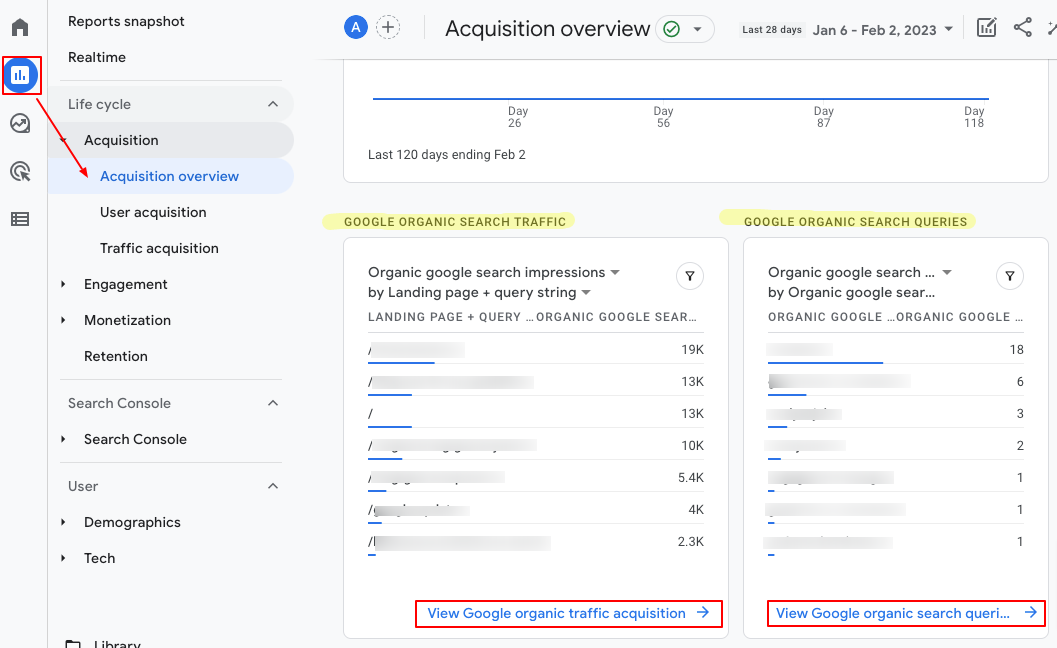
Task: Collapse the Life cycle section
Action: [x=272, y=104]
